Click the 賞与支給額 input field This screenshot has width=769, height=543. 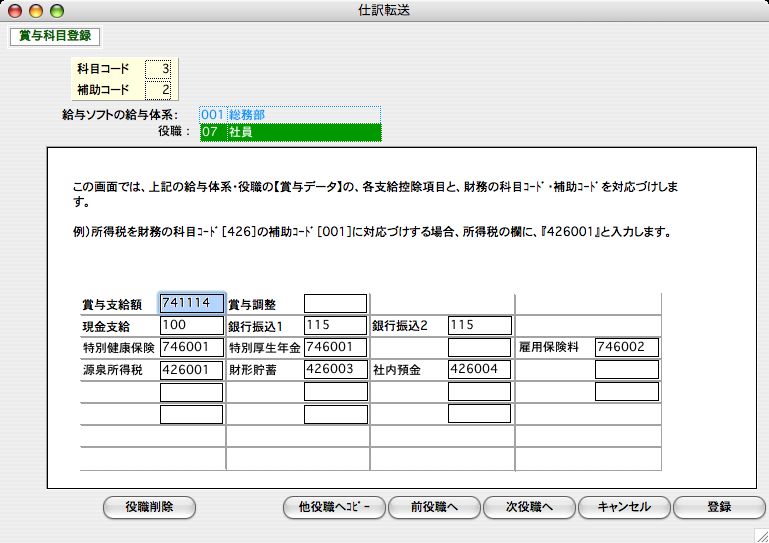[x=191, y=303]
